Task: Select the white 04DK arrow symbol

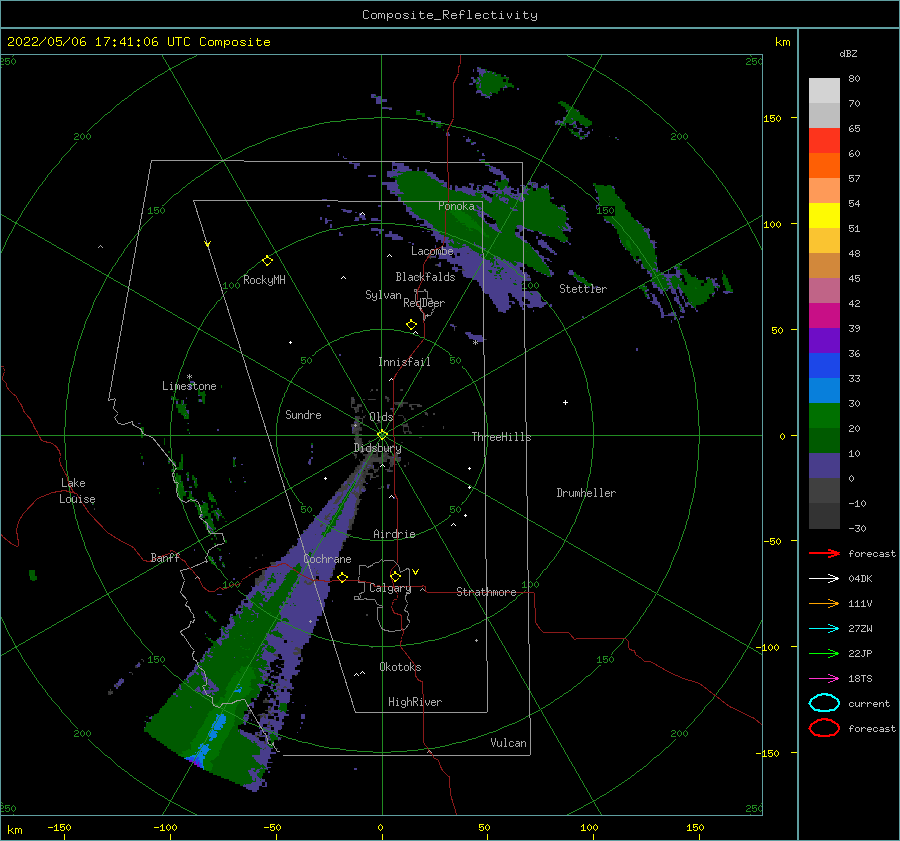Action: pyautogui.click(x=824, y=579)
